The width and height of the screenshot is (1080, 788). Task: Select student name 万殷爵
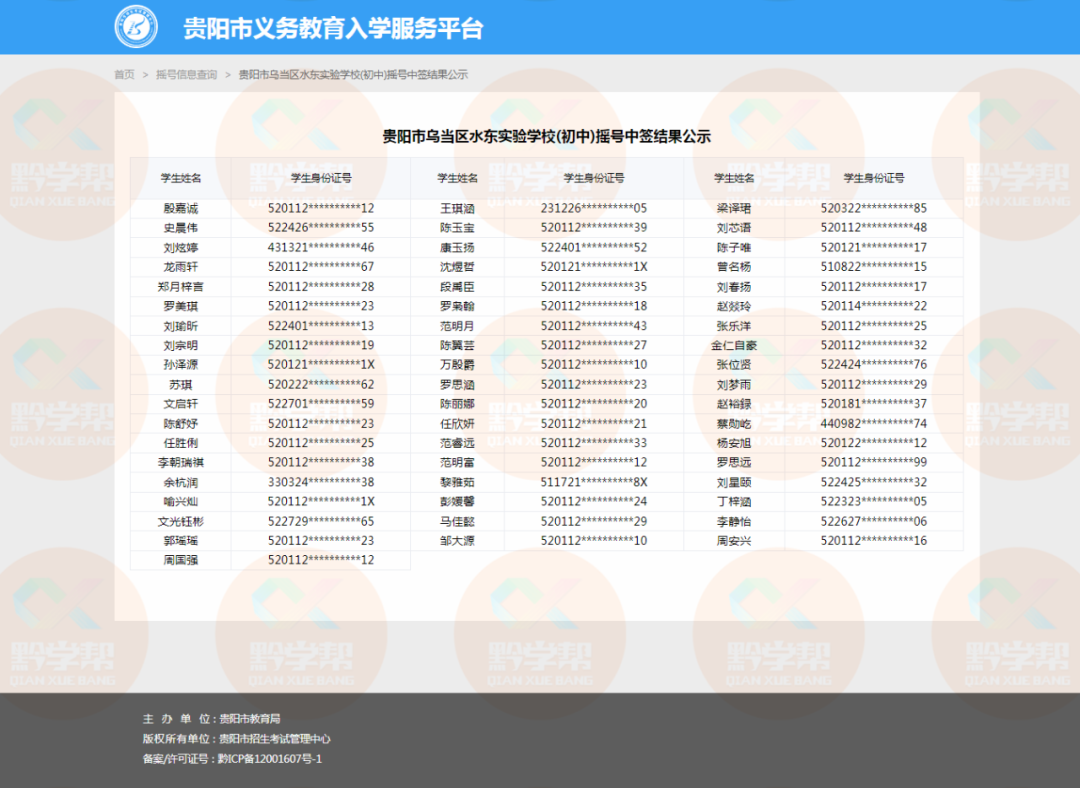(x=457, y=364)
